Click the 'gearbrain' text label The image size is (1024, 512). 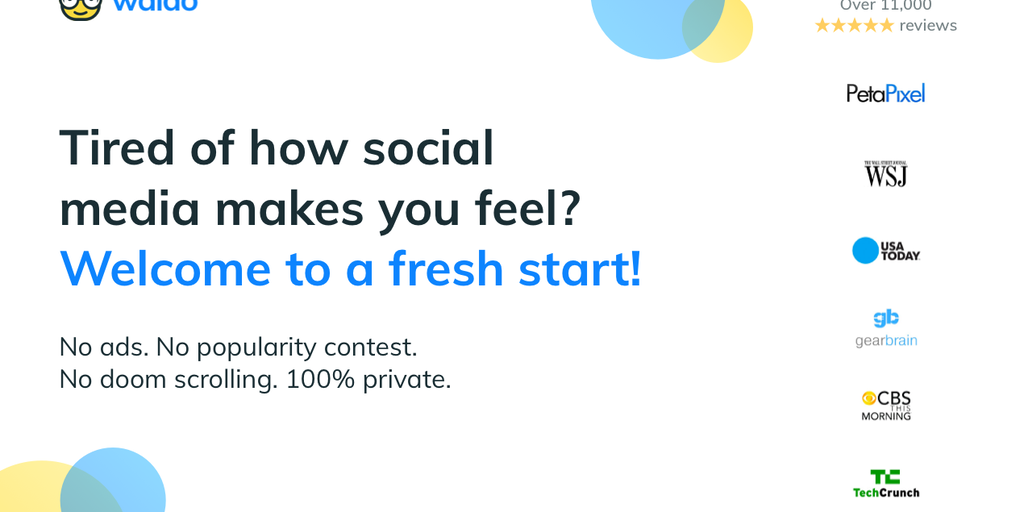tap(886, 341)
